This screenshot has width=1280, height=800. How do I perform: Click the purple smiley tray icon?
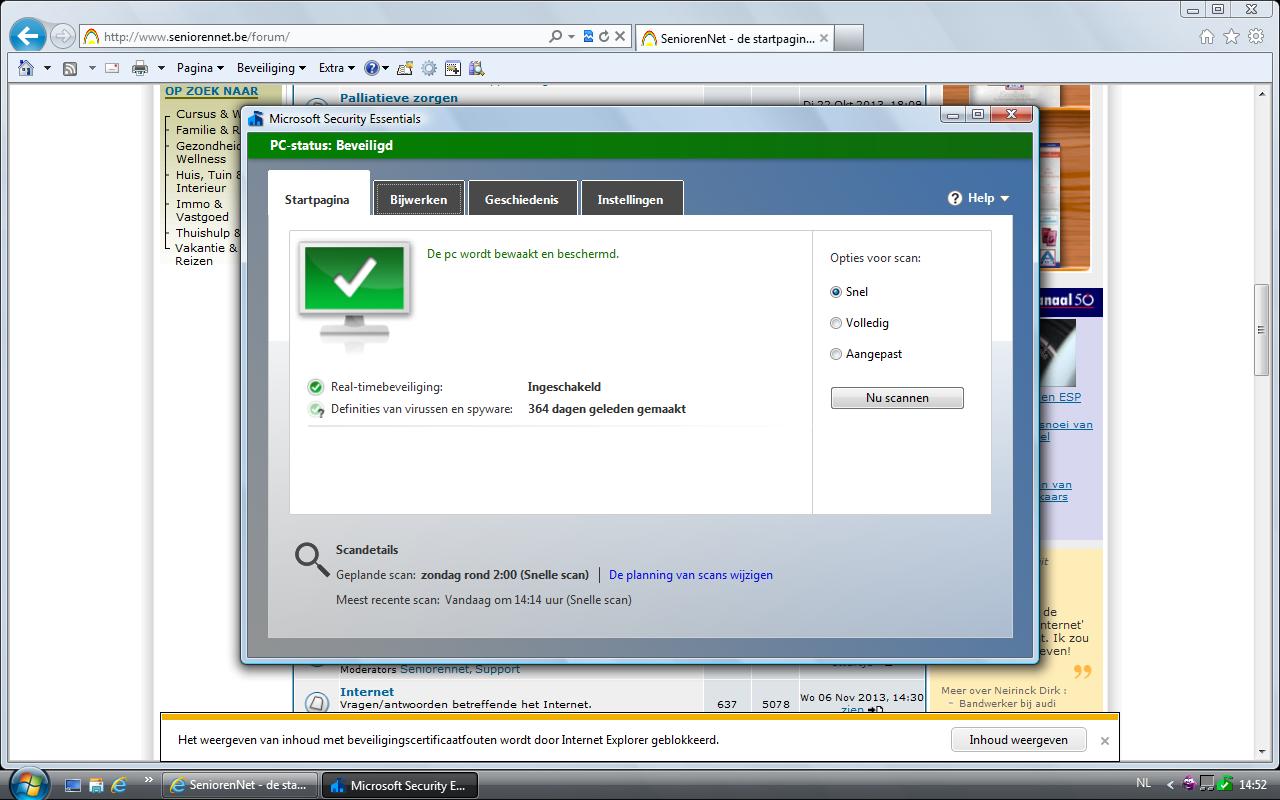pos(1189,784)
